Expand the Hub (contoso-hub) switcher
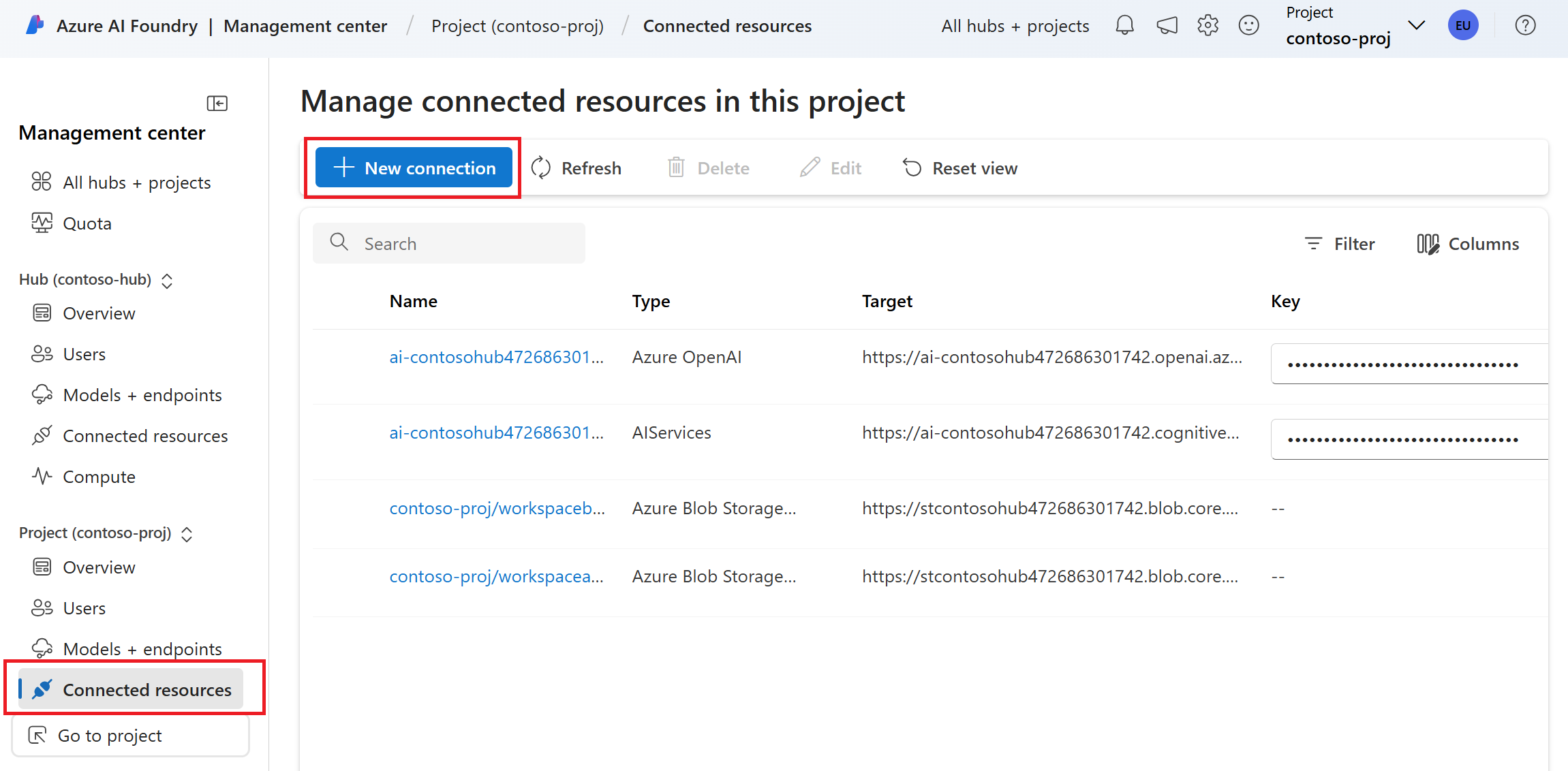The height and width of the screenshot is (771, 1568). click(167, 281)
